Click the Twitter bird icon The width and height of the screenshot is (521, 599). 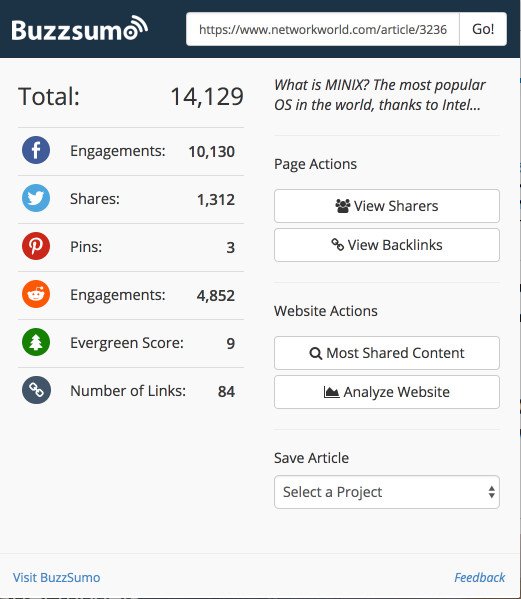click(x=36, y=198)
